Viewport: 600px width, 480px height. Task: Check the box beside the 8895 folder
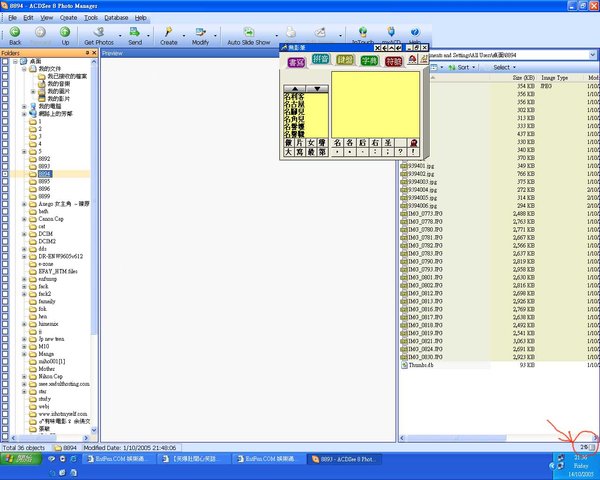[x=5, y=181]
